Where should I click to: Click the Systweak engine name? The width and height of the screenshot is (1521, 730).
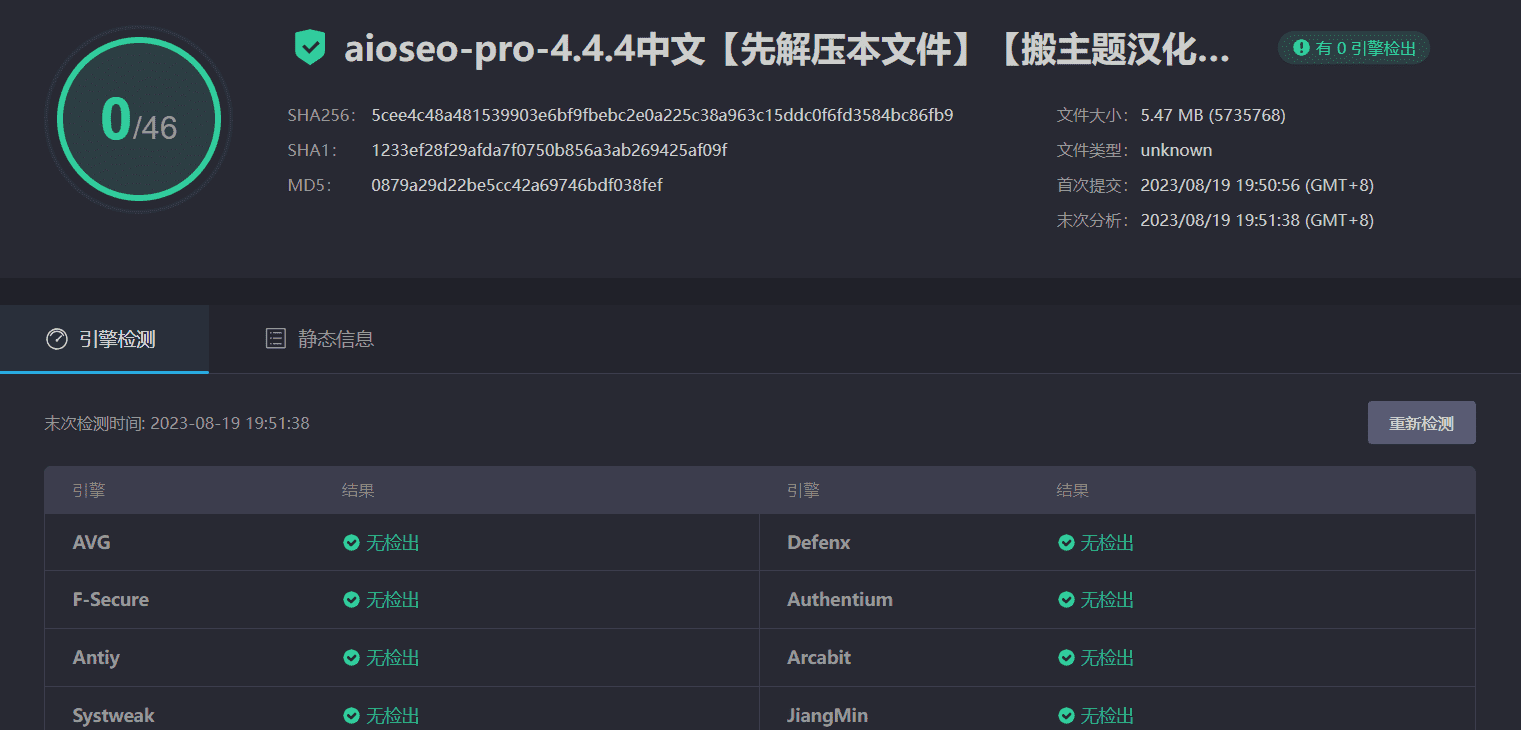point(114,716)
